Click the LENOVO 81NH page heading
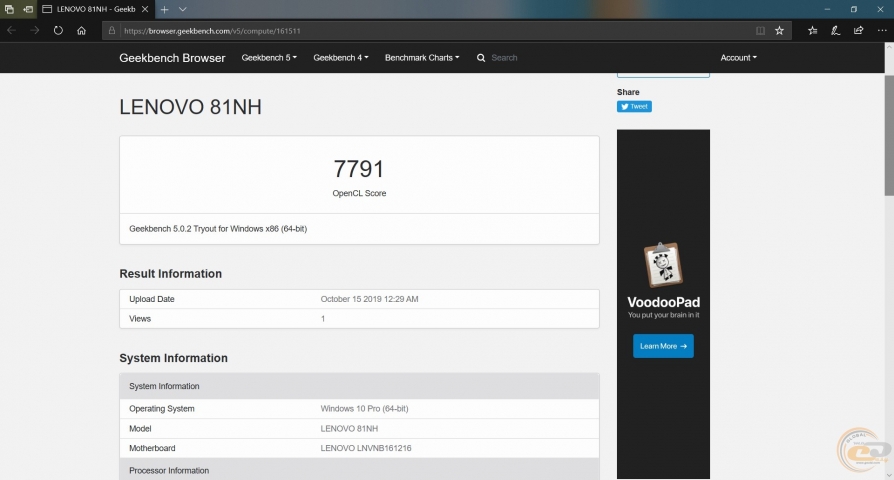 click(x=190, y=107)
